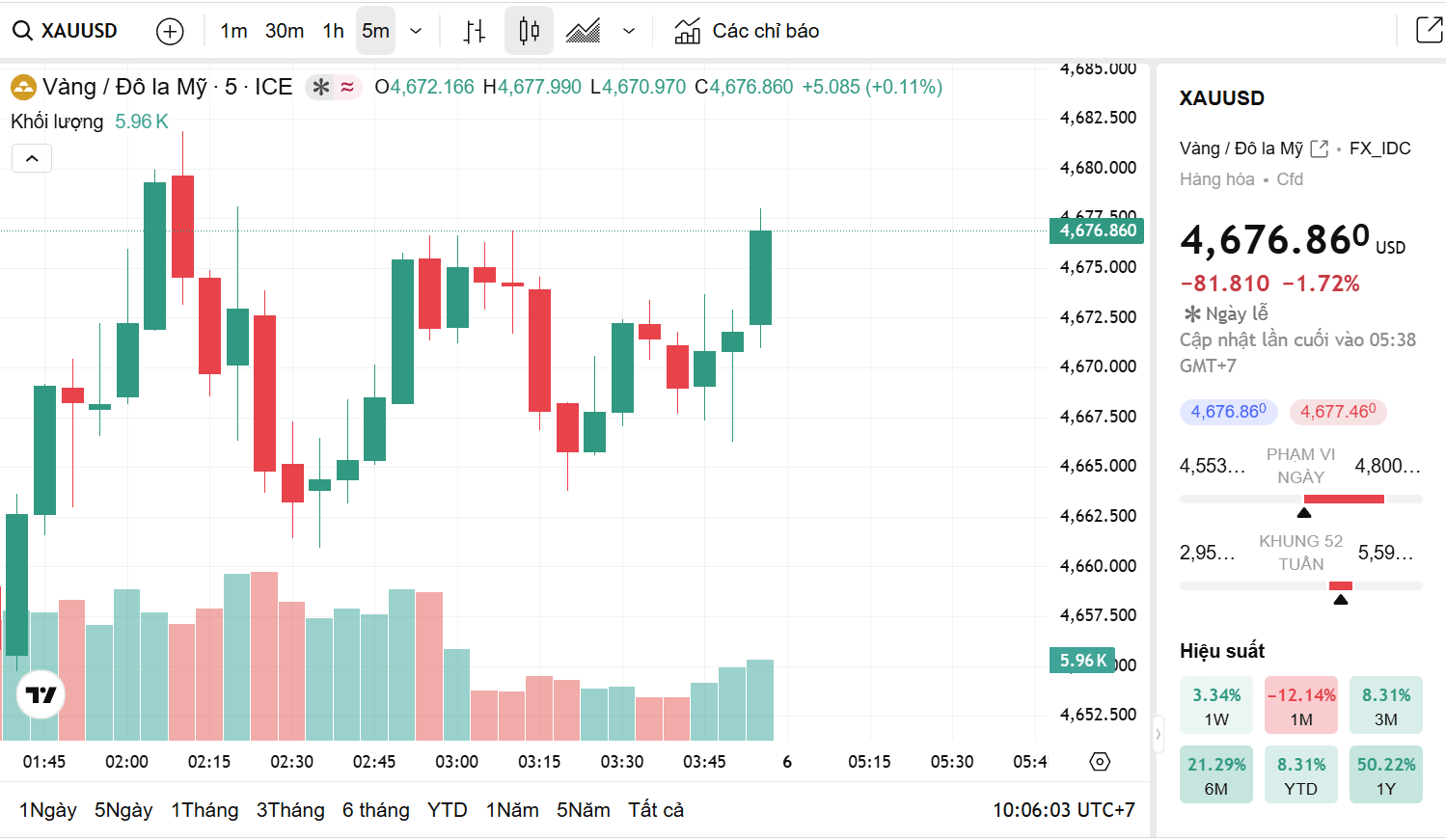Open the popup chart icon
The image size is (1446, 840).
coord(1429,31)
